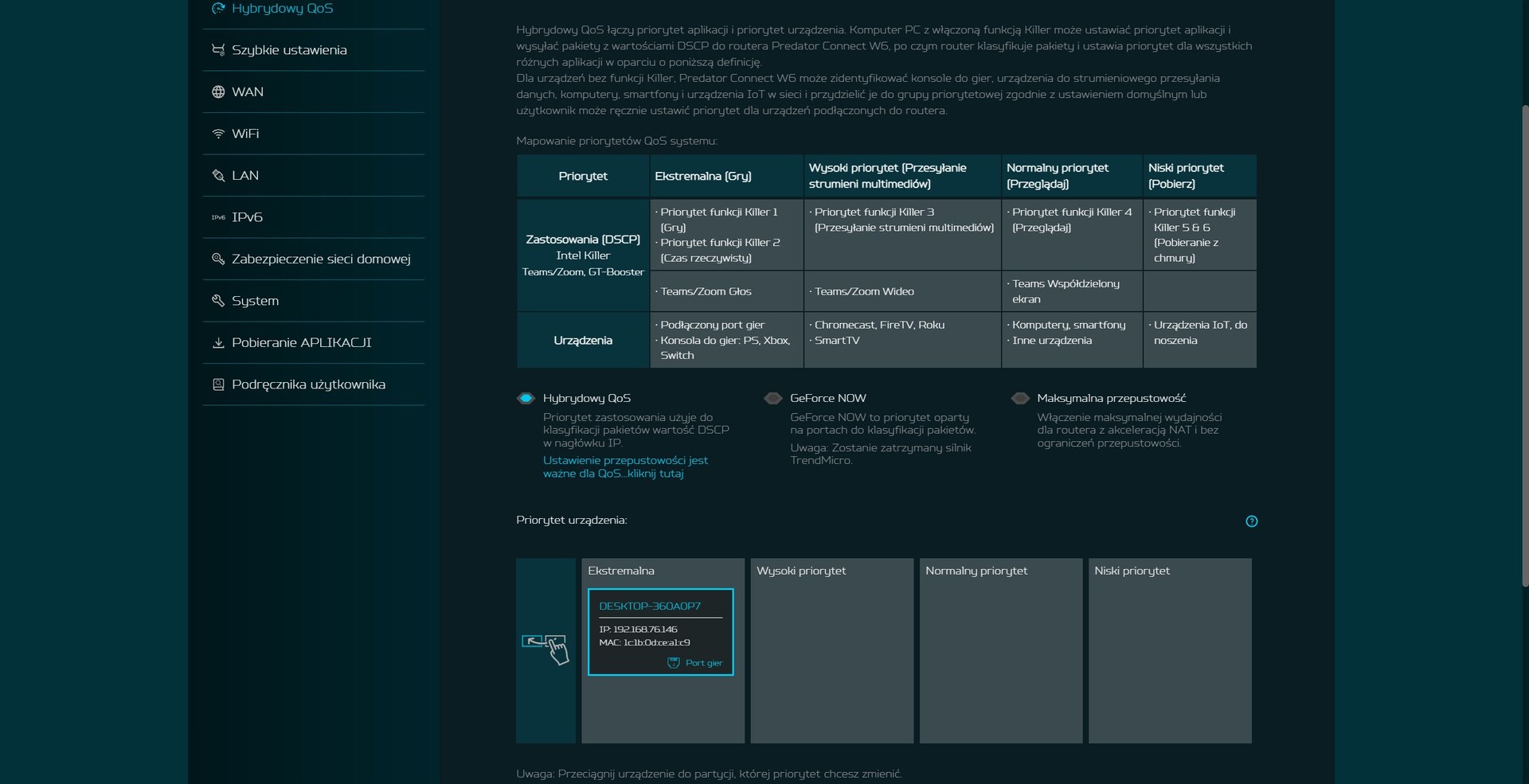Click 'MAC: 1c:1b:0d:ce:a1:c9' text
This screenshot has height=784, width=1529.
click(644, 643)
